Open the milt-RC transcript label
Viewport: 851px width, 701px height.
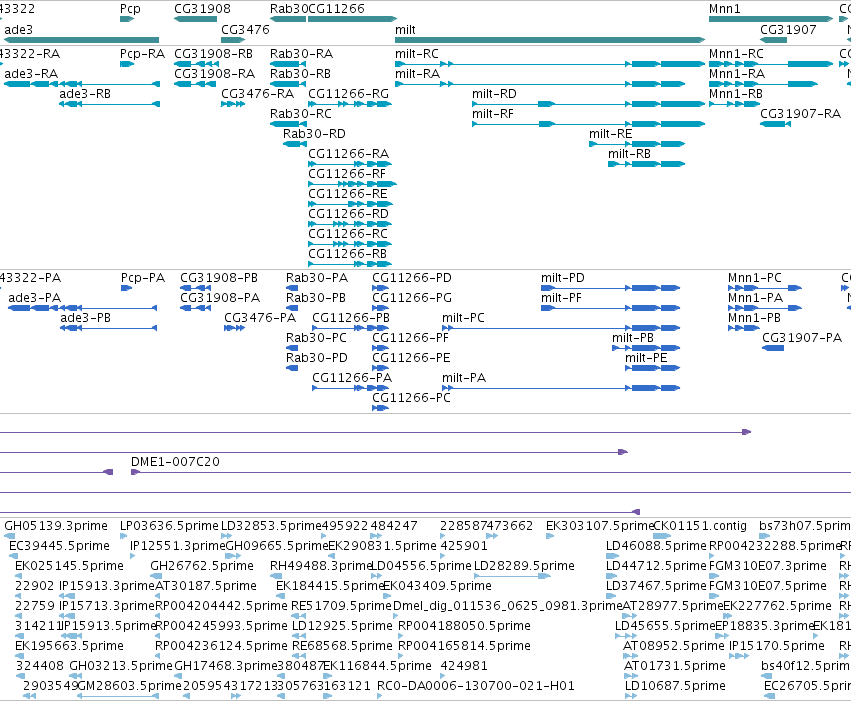tap(417, 54)
